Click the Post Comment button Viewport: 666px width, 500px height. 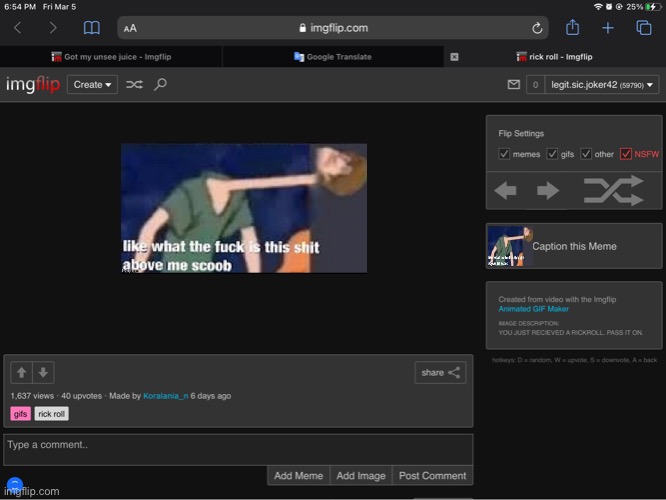[432, 476]
